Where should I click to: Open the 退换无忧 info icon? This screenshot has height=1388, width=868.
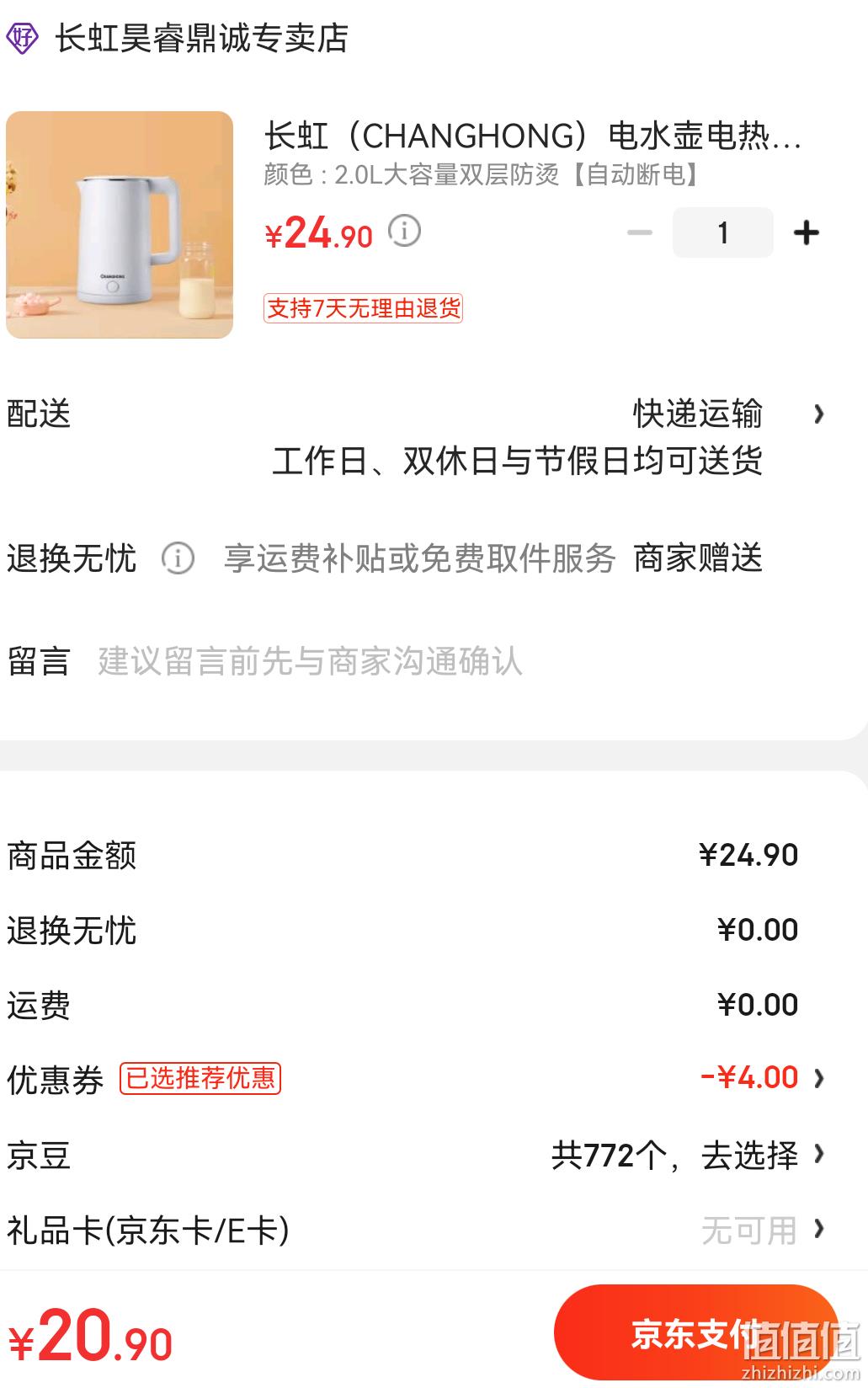(178, 558)
